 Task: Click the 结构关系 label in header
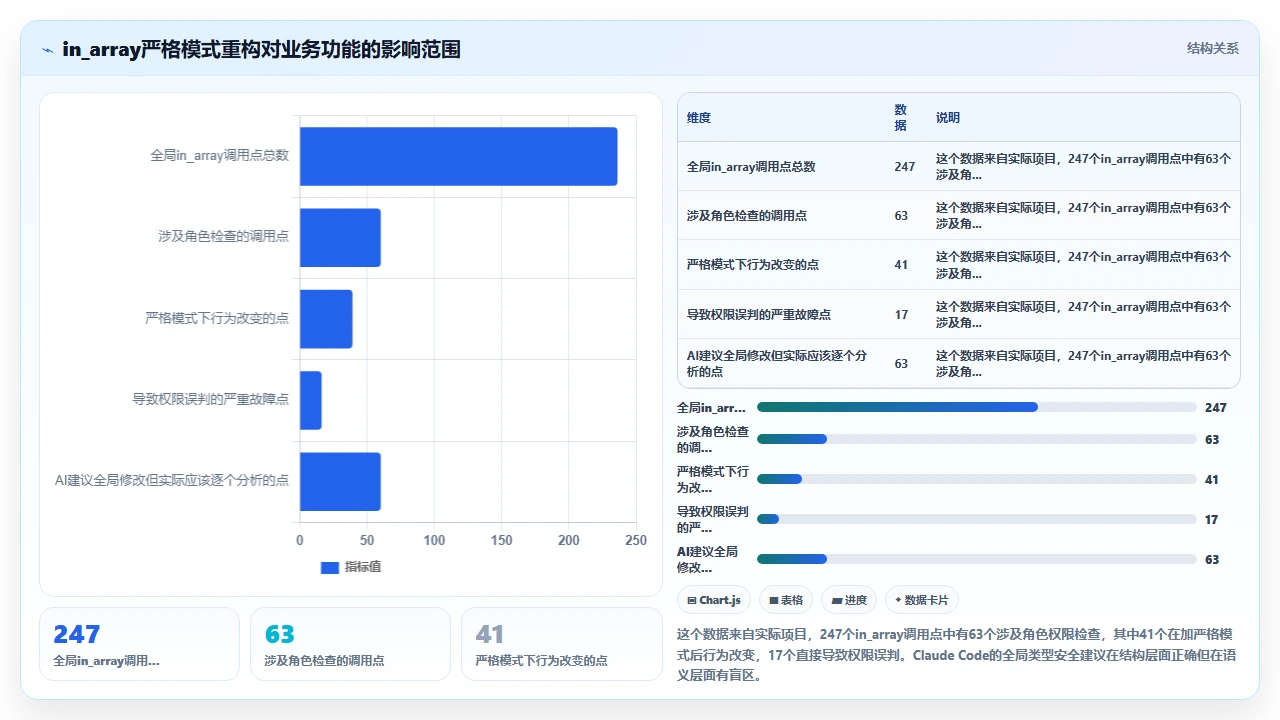[x=1213, y=48]
